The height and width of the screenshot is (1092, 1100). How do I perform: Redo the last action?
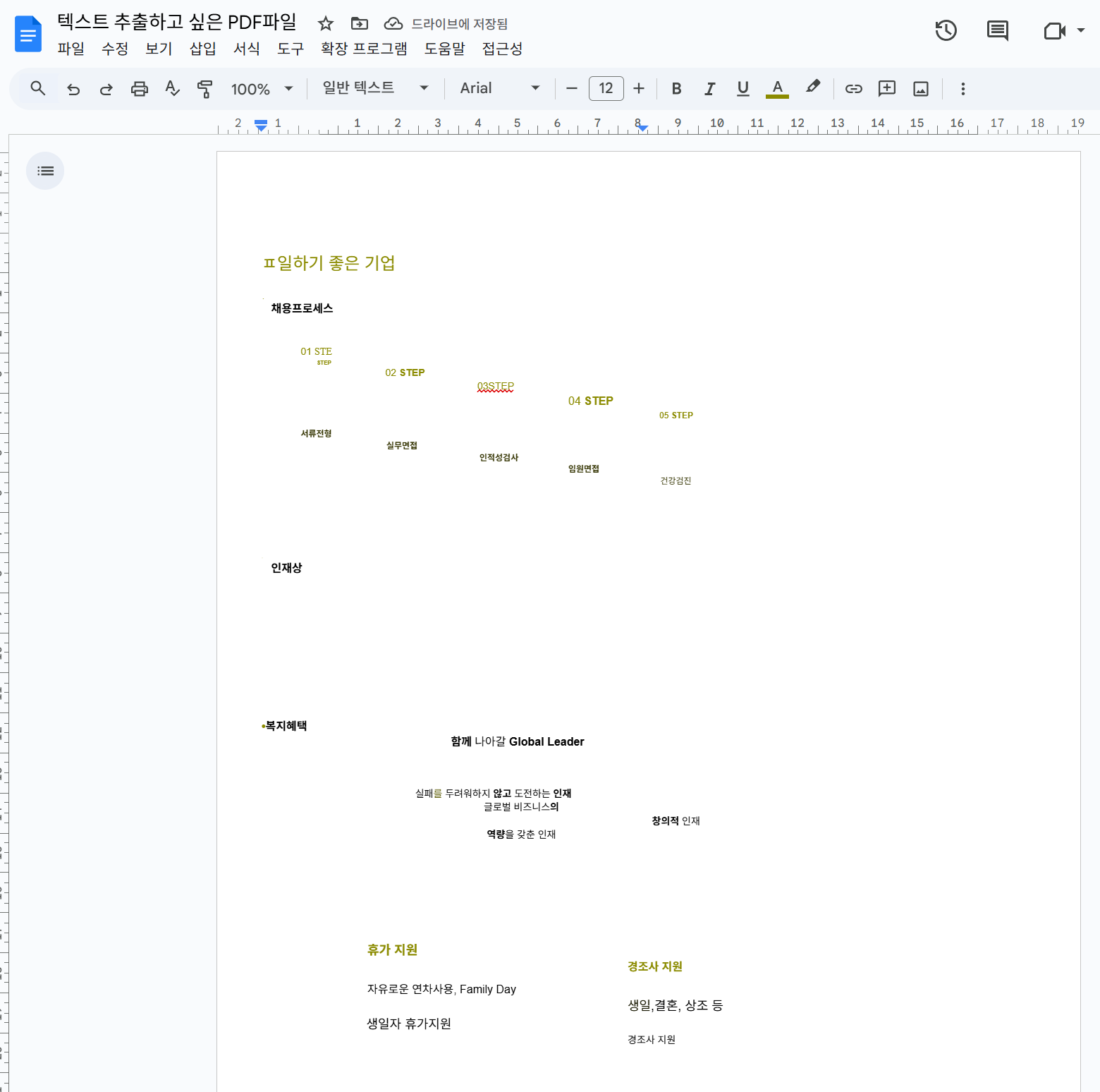point(106,89)
